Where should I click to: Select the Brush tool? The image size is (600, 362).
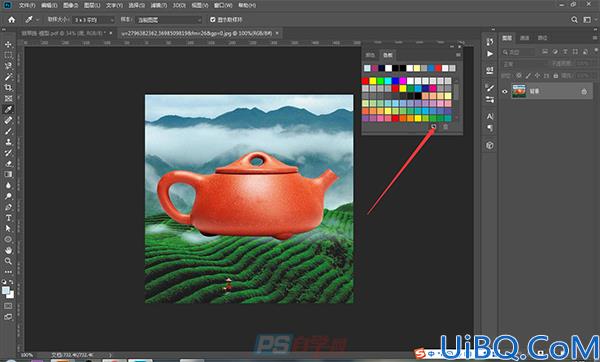pyautogui.click(x=8, y=131)
